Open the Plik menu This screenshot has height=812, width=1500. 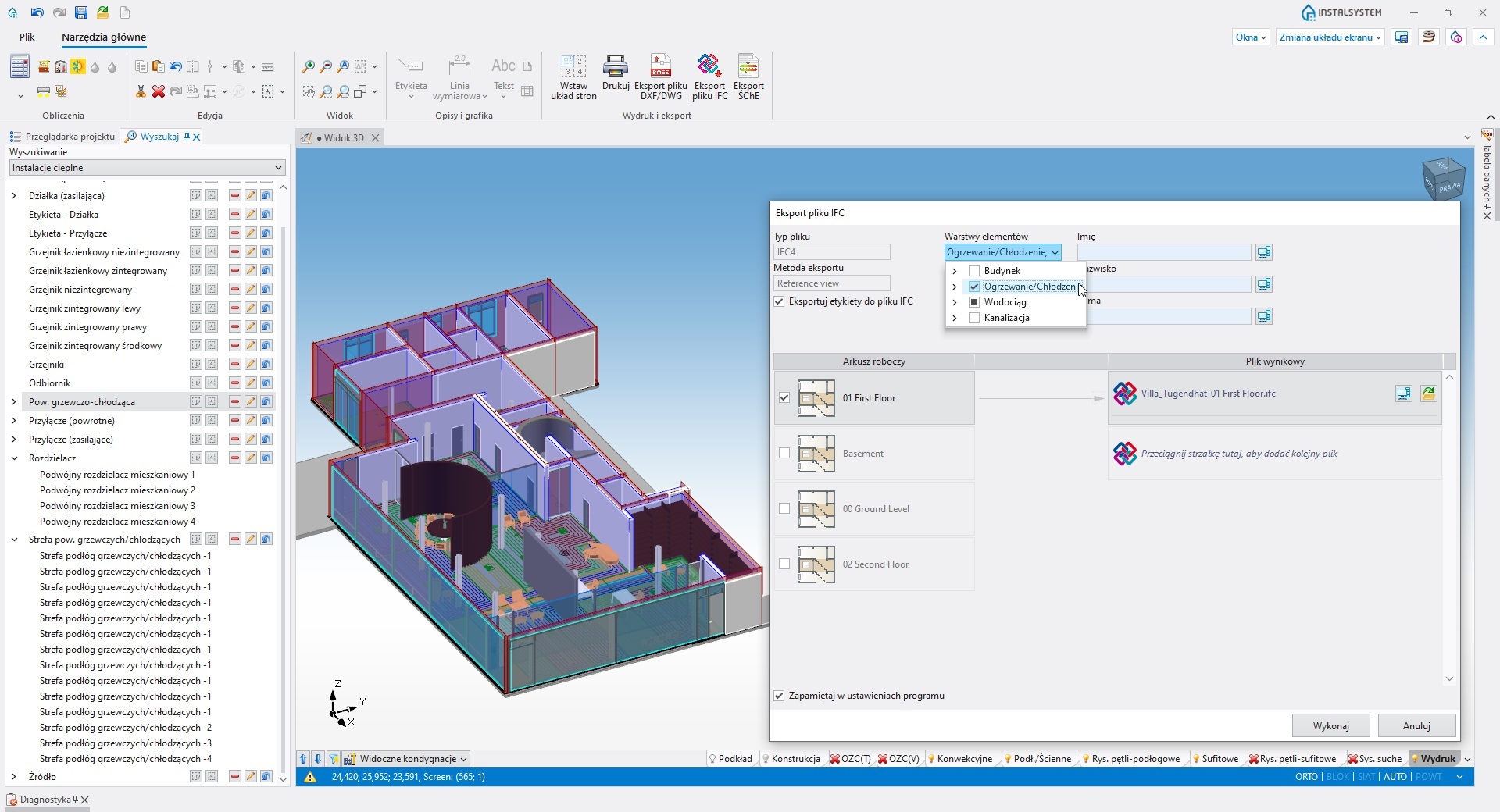[x=27, y=37]
